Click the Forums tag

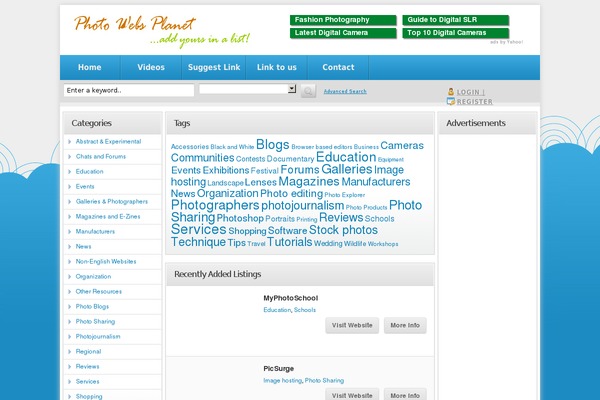click(x=300, y=170)
